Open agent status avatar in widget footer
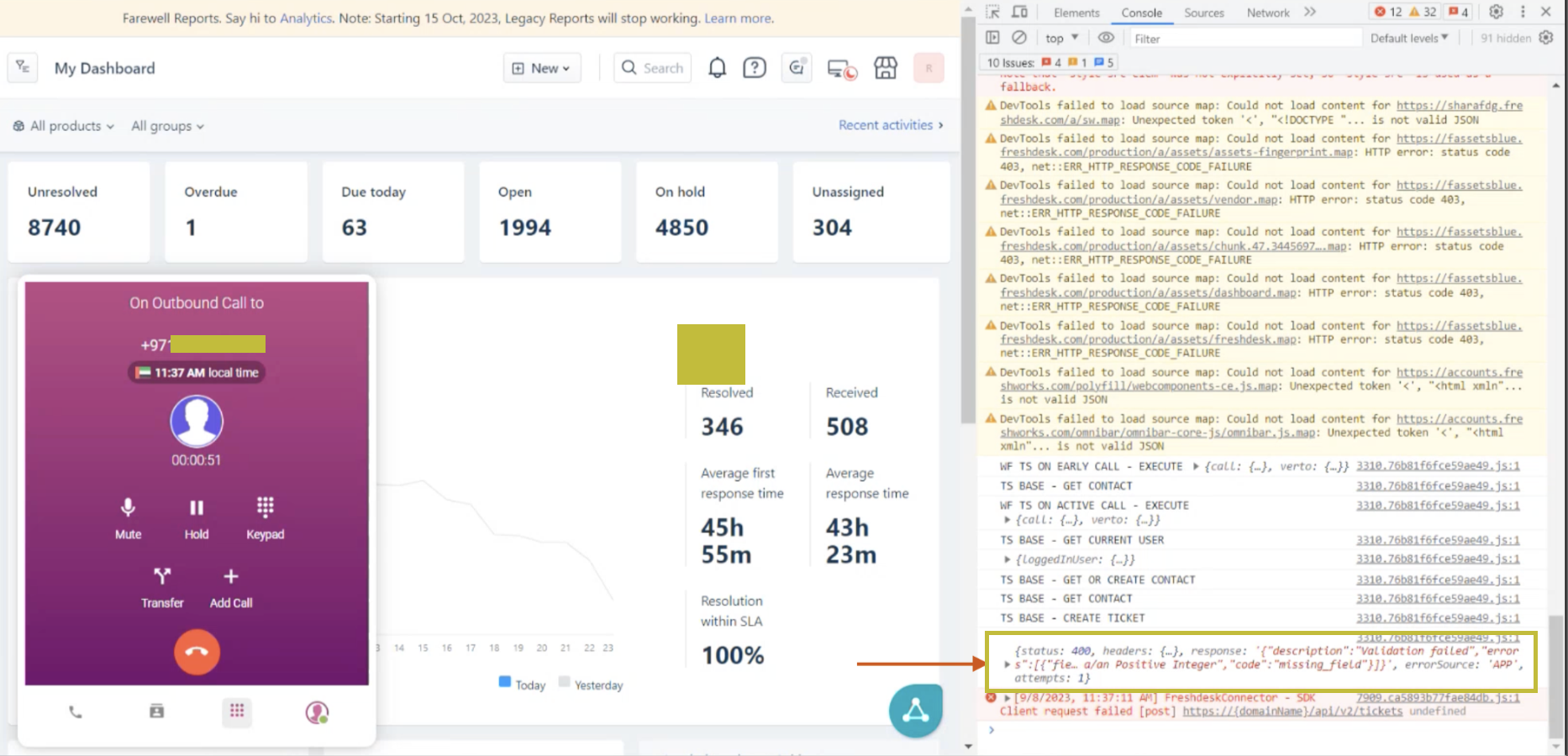The width and height of the screenshot is (1568, 756). 317,712
